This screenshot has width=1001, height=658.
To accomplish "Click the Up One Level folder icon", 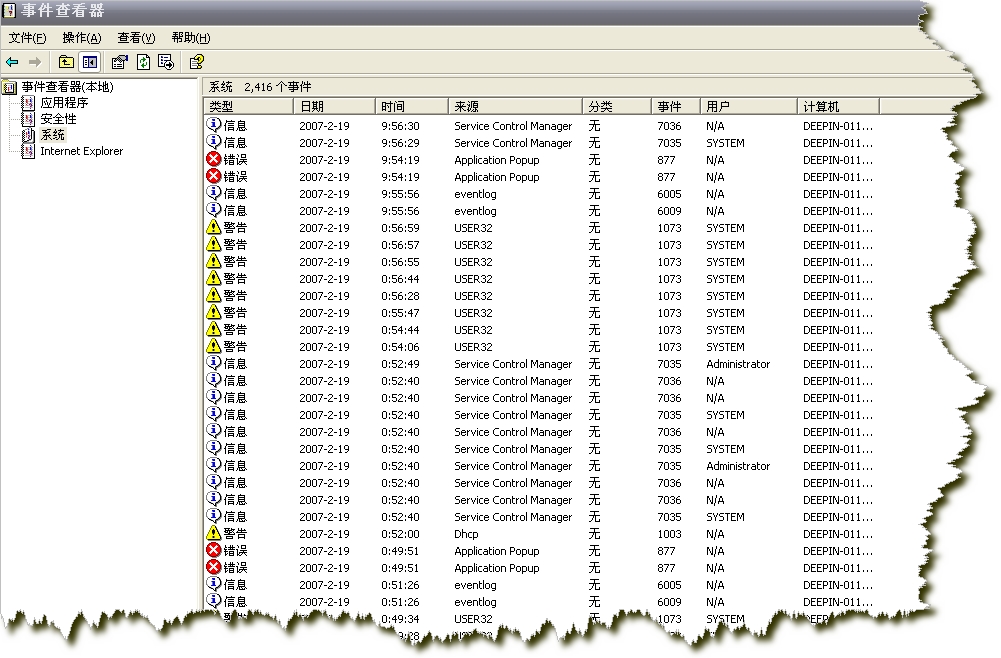I will (66, 62).
